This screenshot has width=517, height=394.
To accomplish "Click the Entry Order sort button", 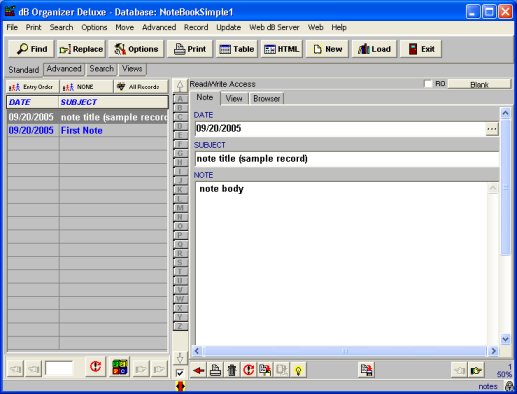I will 33,87.
